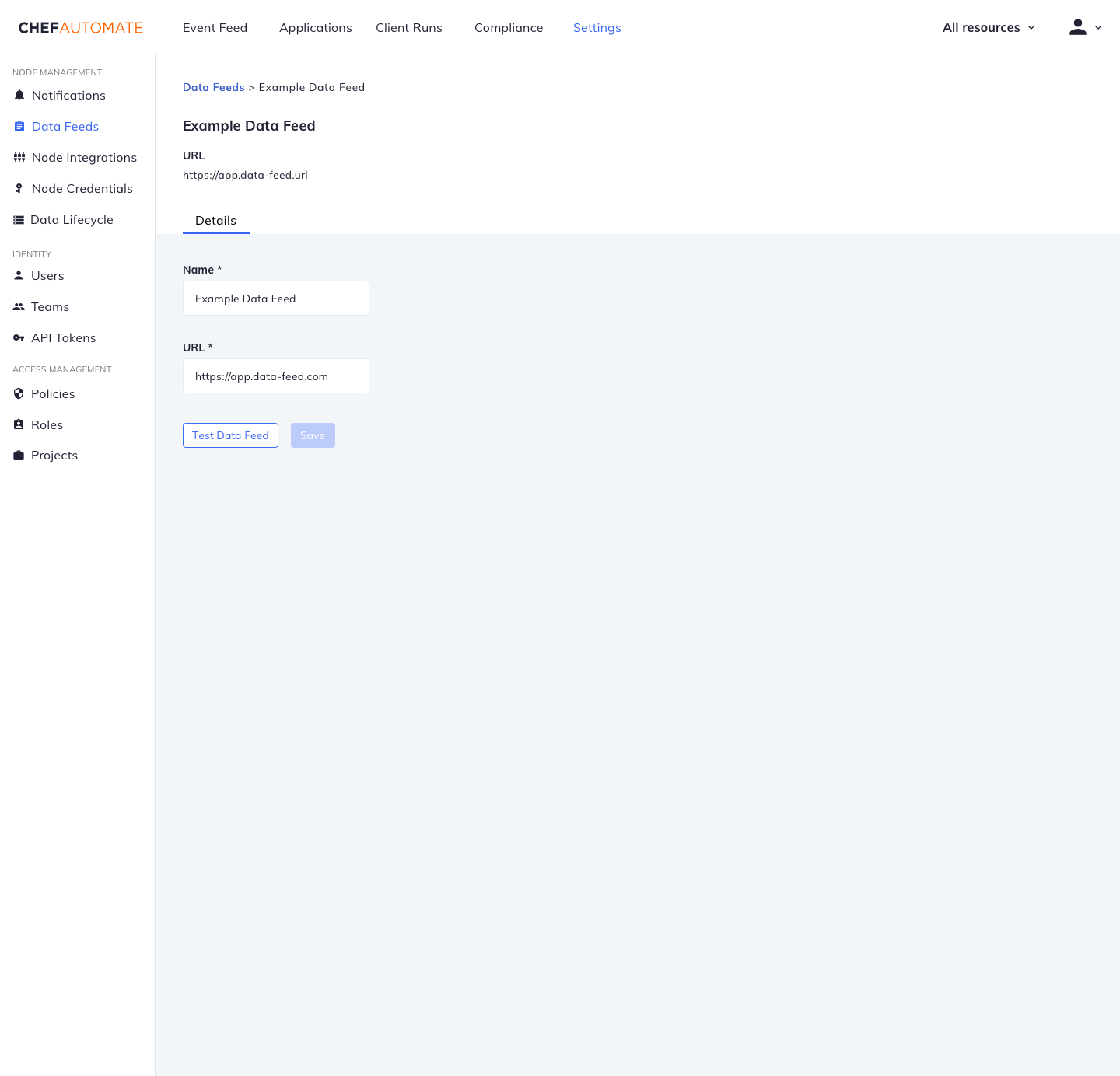1120x1076 pixels.
Task: Open the Compliance menu item
Action: coord(509,27)
